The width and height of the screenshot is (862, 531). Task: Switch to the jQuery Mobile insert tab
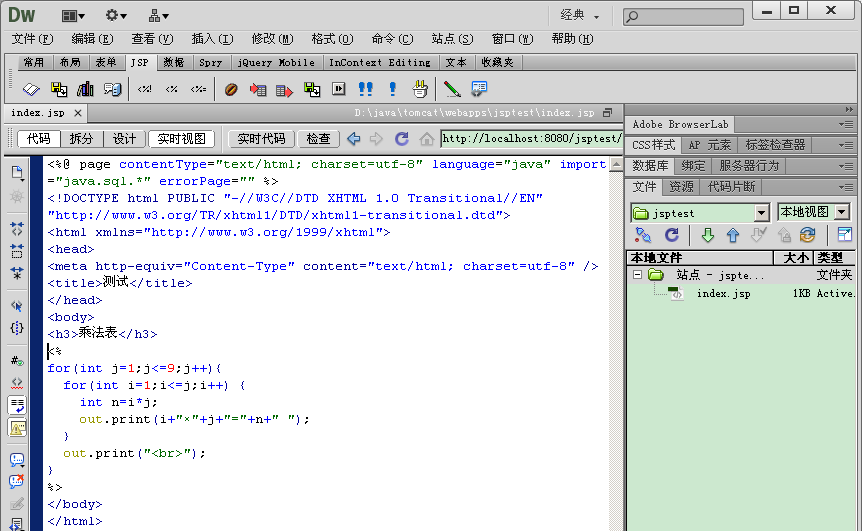276,63
